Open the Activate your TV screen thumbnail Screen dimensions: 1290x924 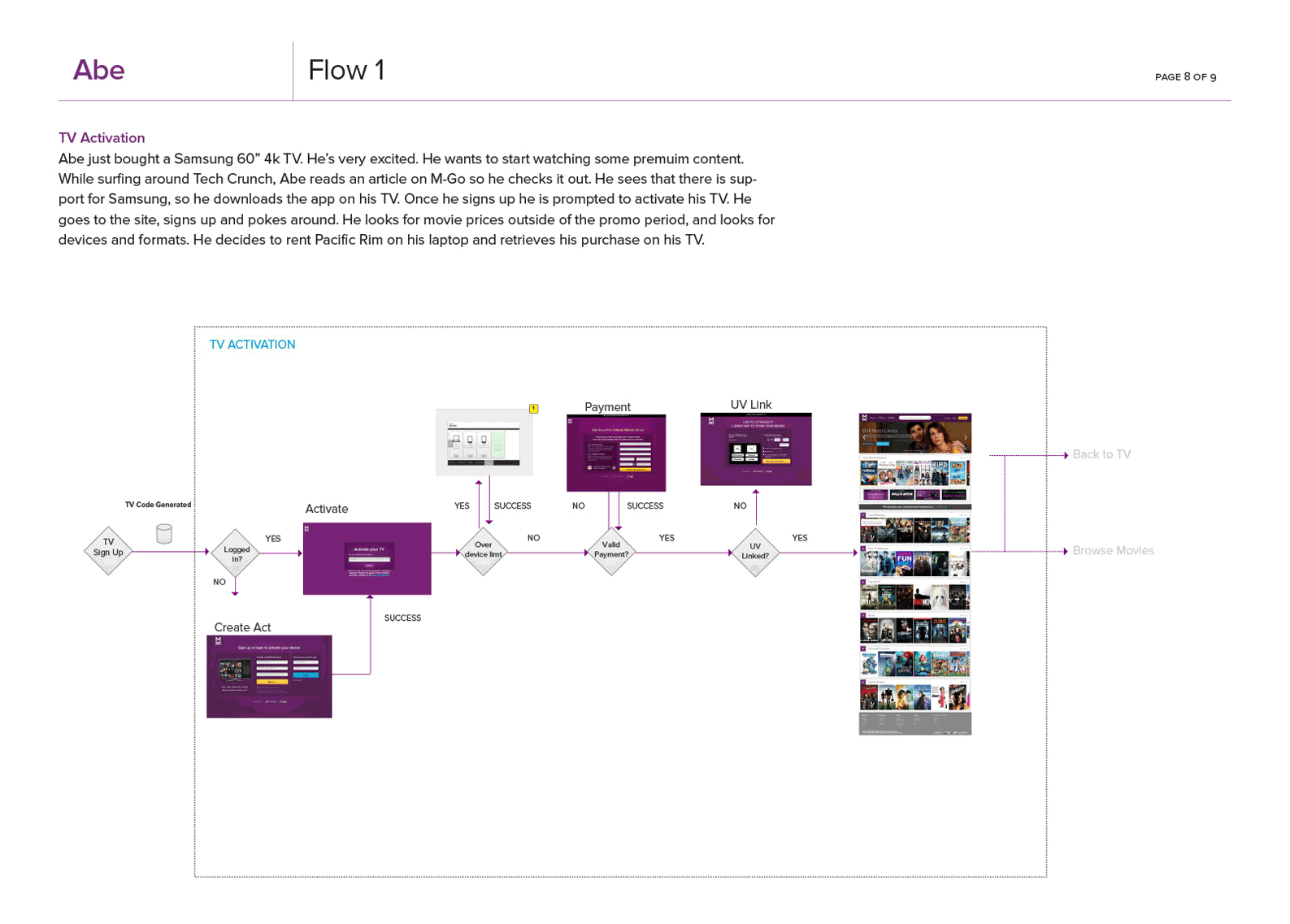[x=367, y=559]
